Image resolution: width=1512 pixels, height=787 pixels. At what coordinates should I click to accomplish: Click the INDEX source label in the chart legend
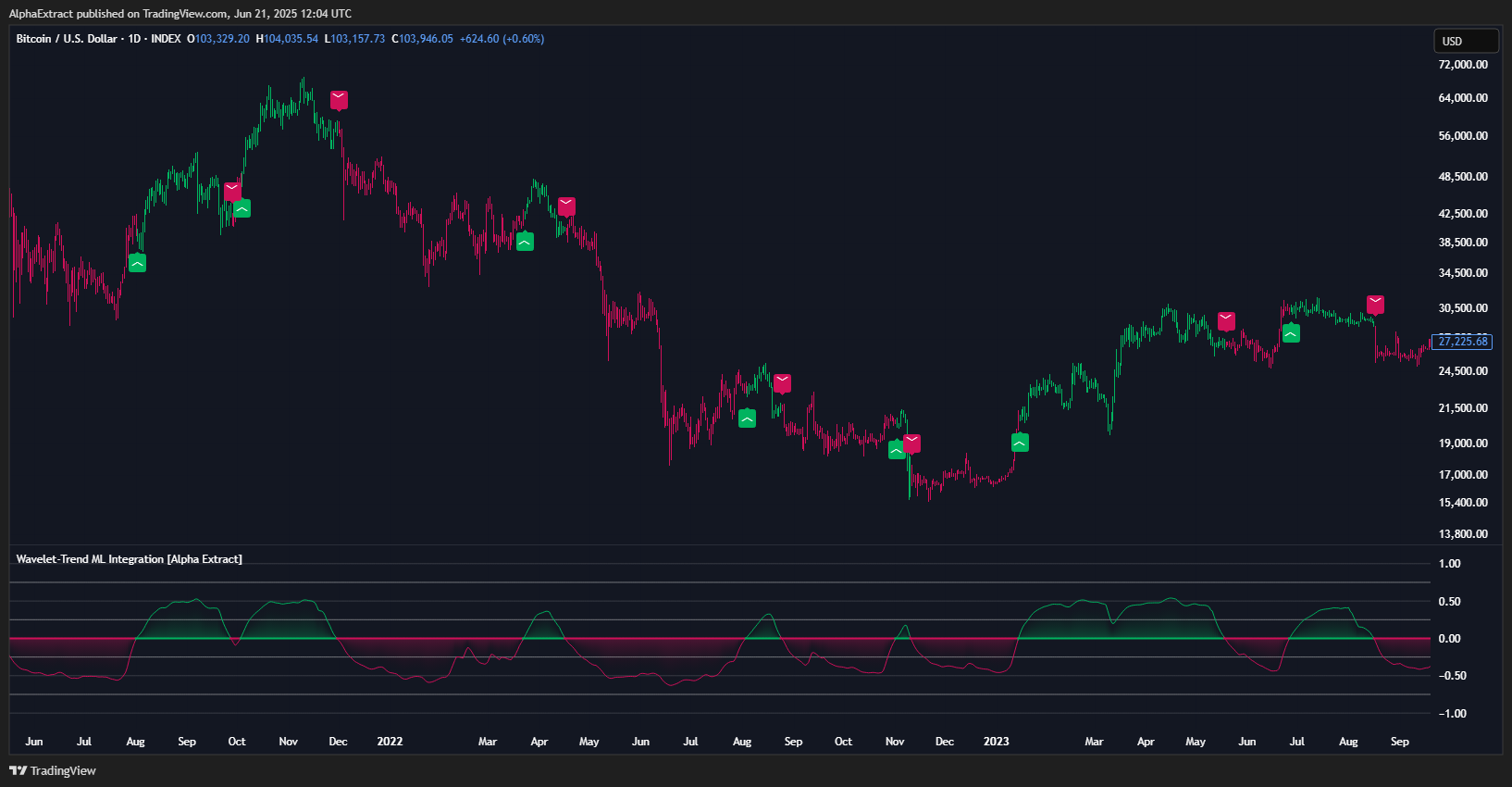click(166, 39)
